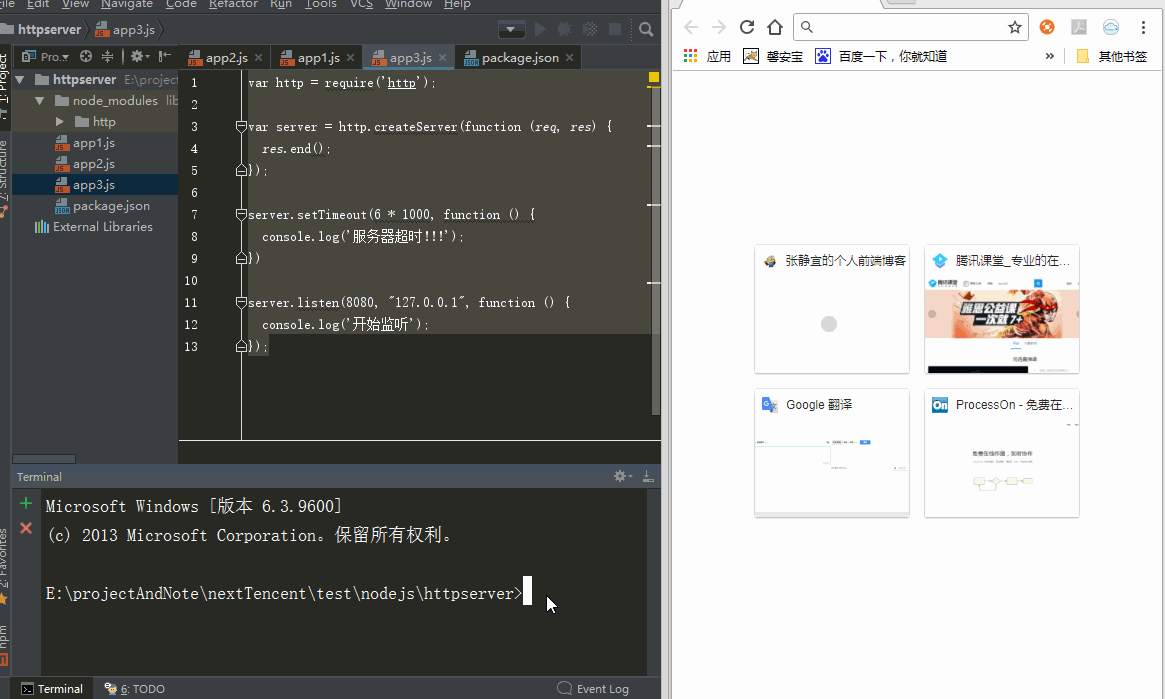Viewport: 1165px width, 699px height.
Task: Click the Search Everywhere magnifier icon
Action: [x=647, y=30]
